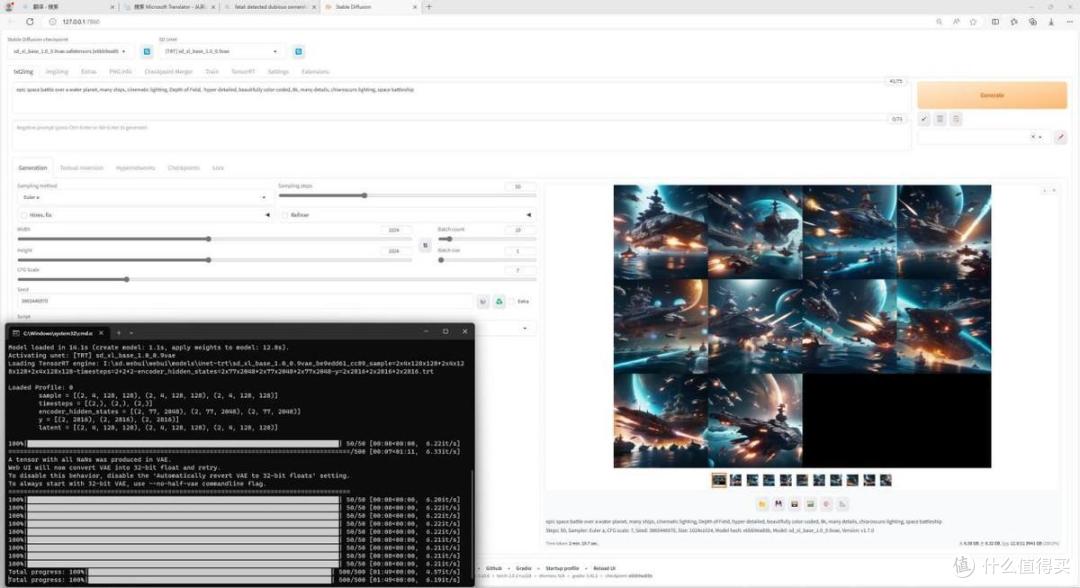The height and width of the screenshot is (588, 1080).
Task: Open images output folder icon
Action: click(762, 504)
